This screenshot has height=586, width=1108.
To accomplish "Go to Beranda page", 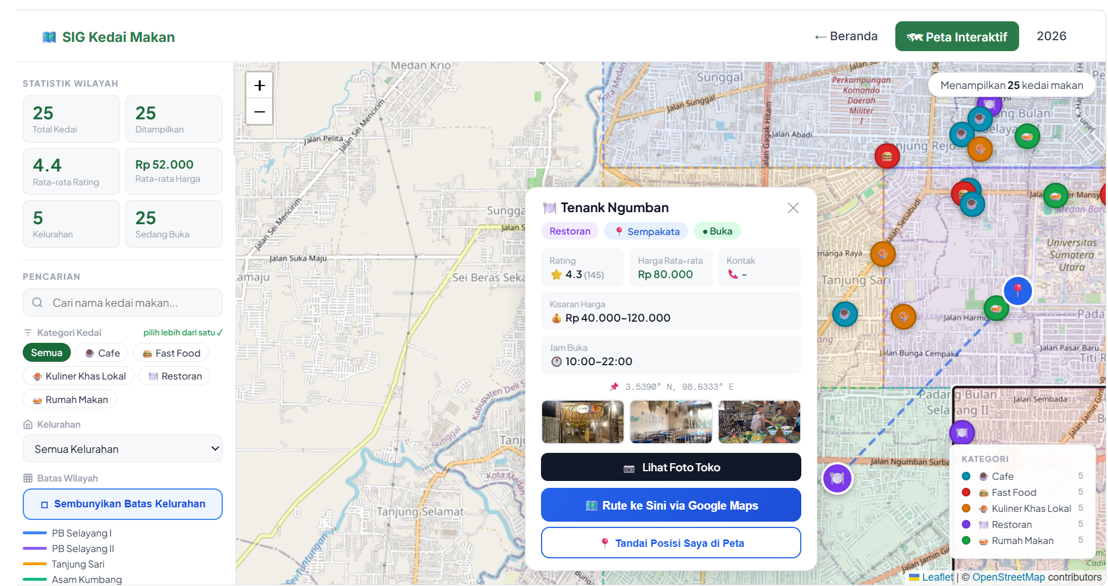I will pos(846,36).
